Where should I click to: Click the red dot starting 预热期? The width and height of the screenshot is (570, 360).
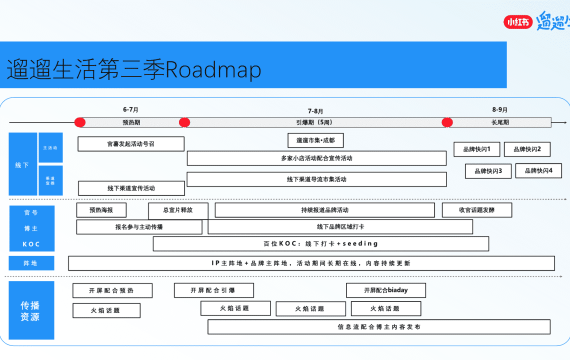pyautogui.click(x=80, y=123)
